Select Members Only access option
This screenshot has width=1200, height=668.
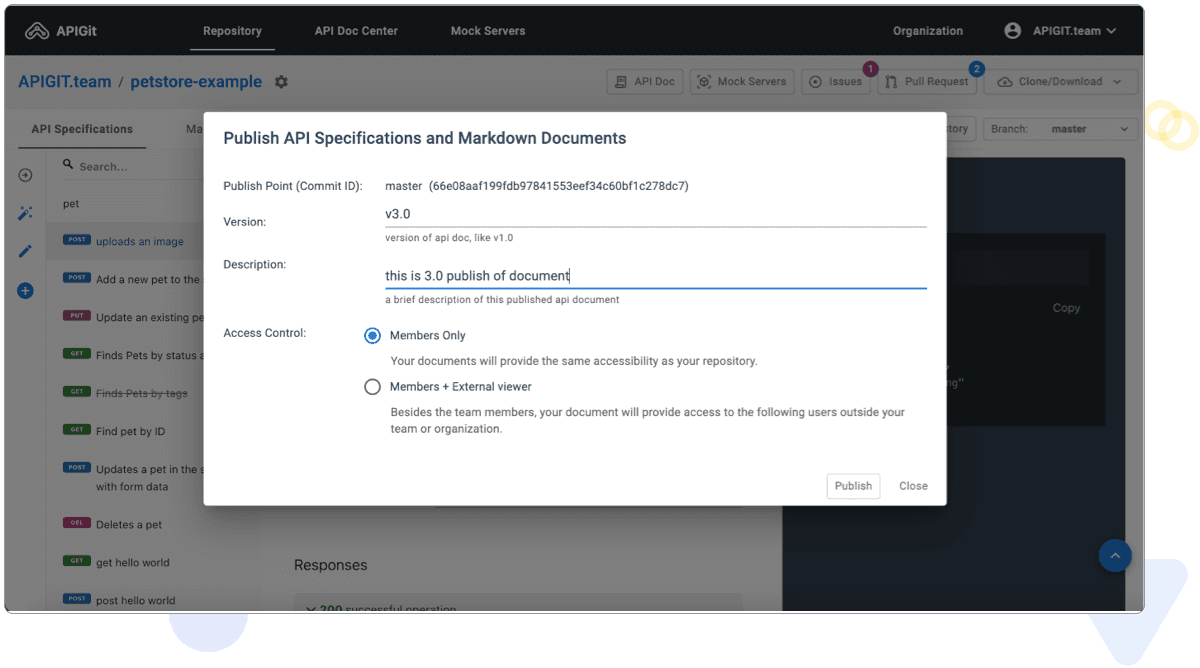click(373, 336)
